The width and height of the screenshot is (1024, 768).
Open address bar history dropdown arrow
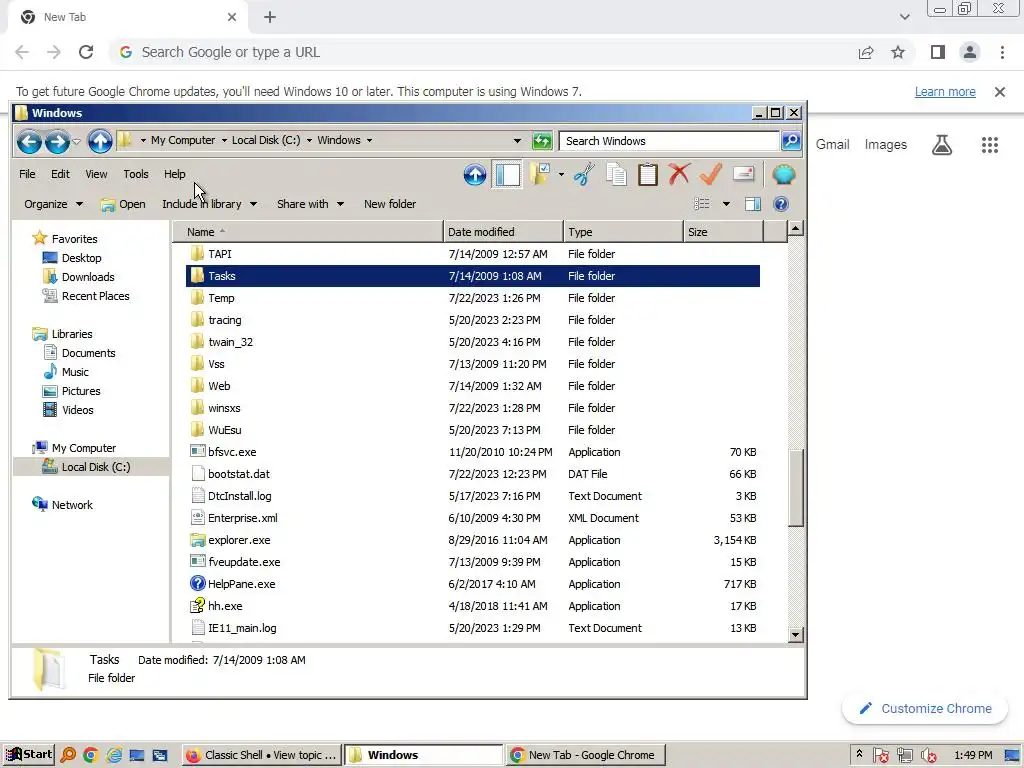click(x=517, y=140)
